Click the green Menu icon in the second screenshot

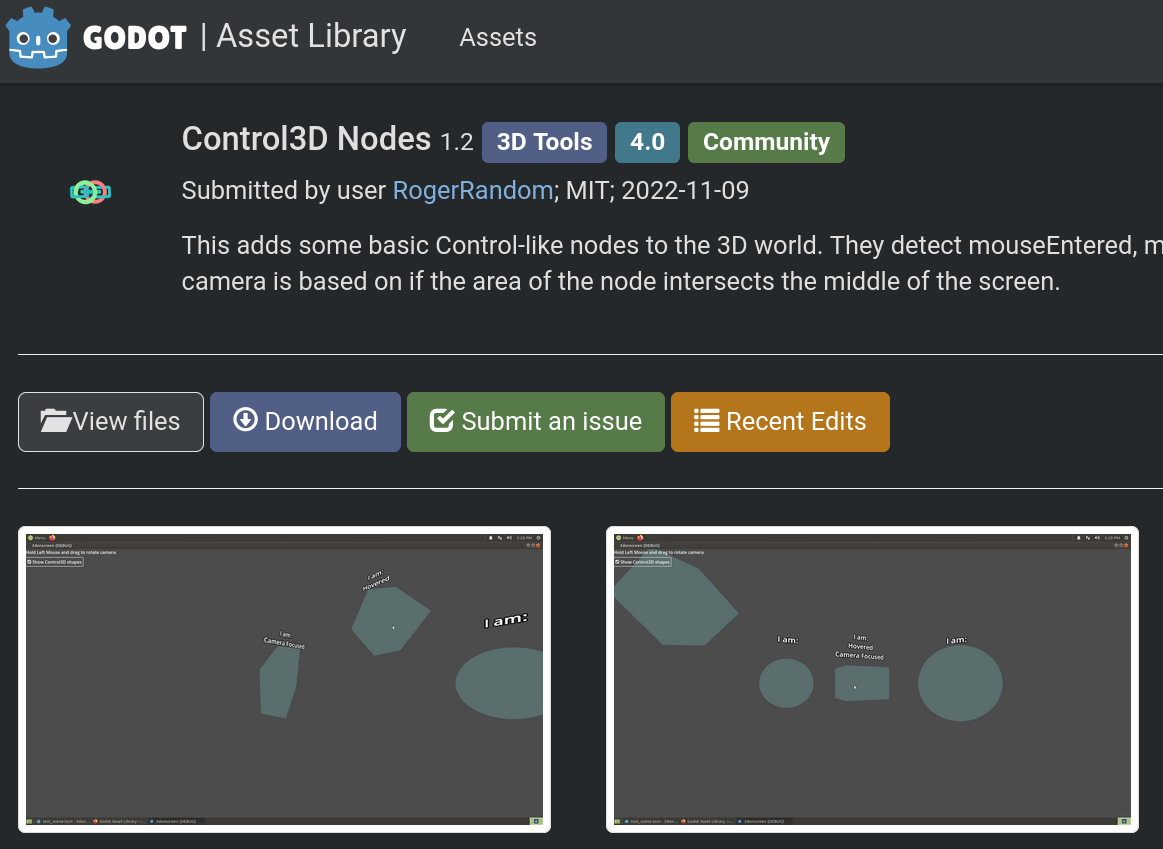619,538
